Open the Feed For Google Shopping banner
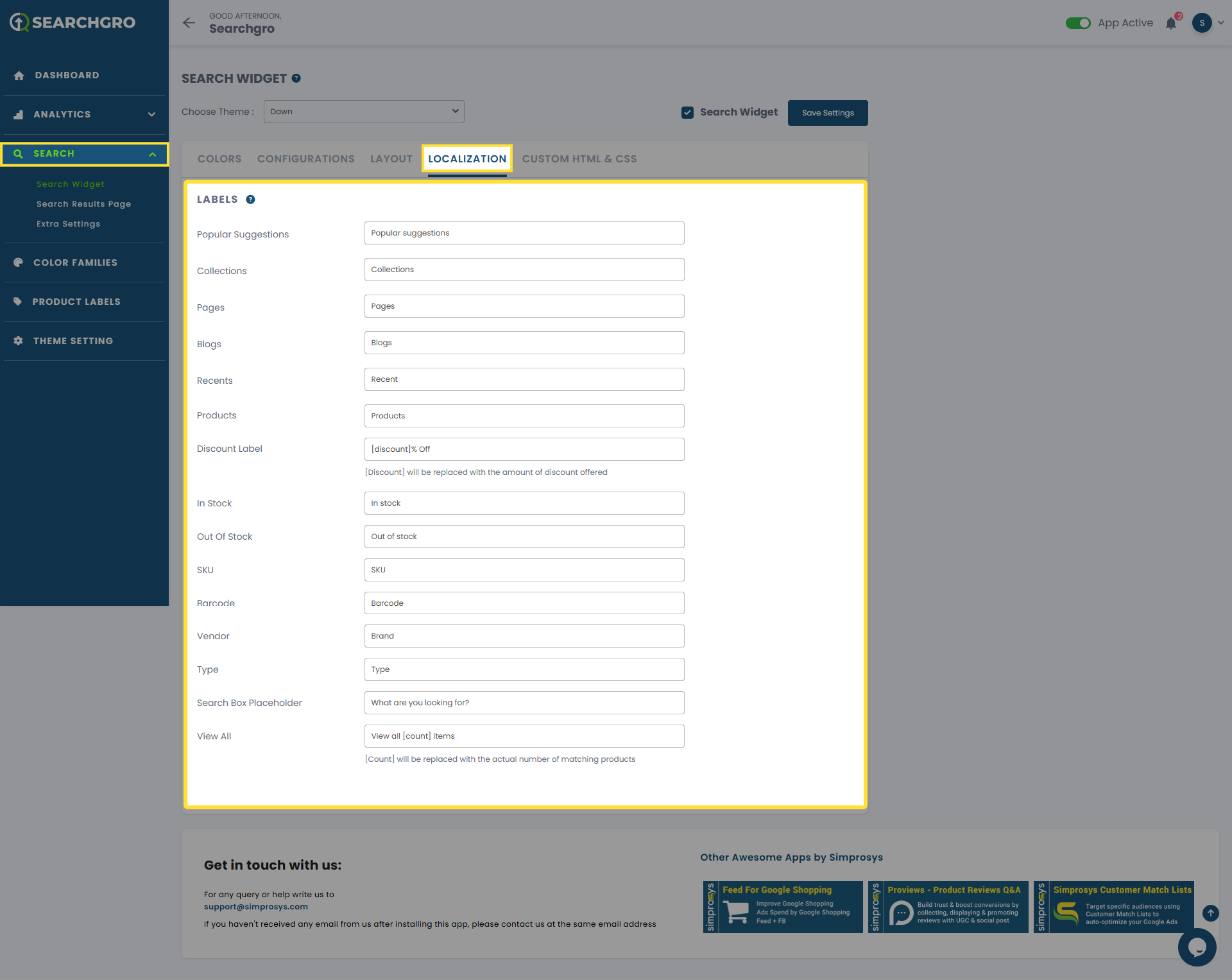The image size is (1232, 980). (782, 907)
